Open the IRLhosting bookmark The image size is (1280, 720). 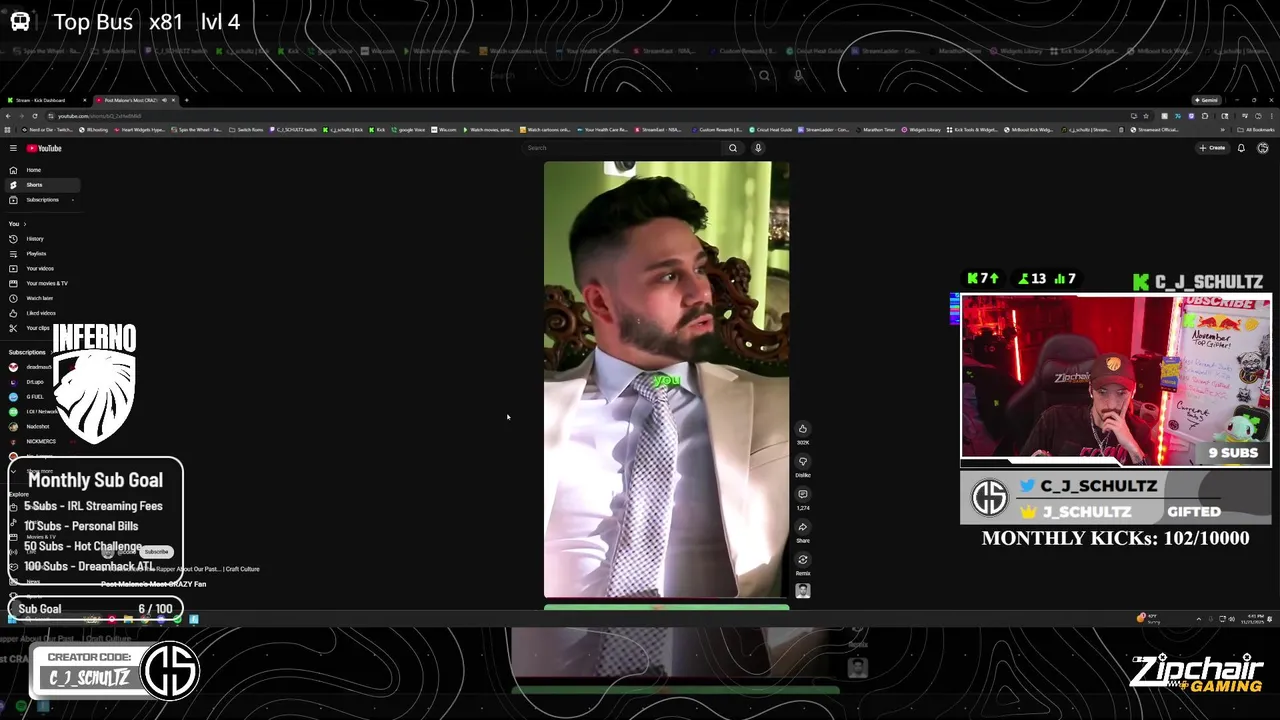(x=93, y=130)
